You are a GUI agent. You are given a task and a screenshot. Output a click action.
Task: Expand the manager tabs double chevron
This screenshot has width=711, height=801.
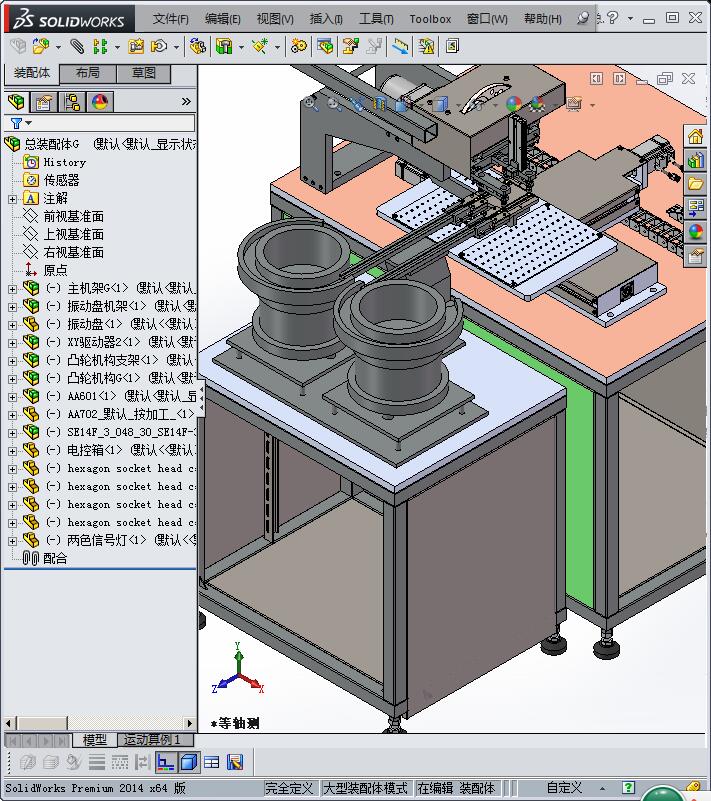186,102
